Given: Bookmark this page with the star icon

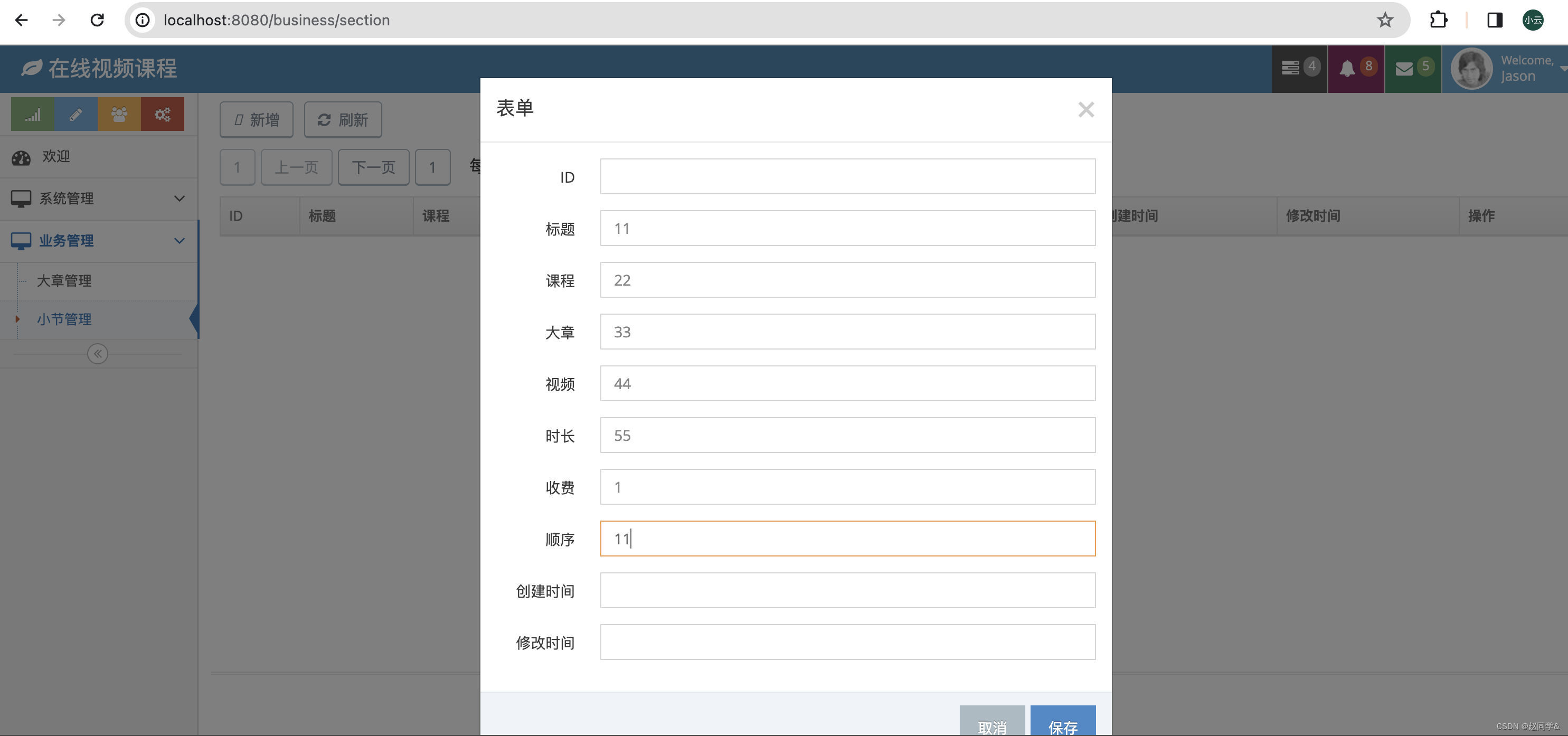Looking at the screenshot, I should pos(1385,20).
